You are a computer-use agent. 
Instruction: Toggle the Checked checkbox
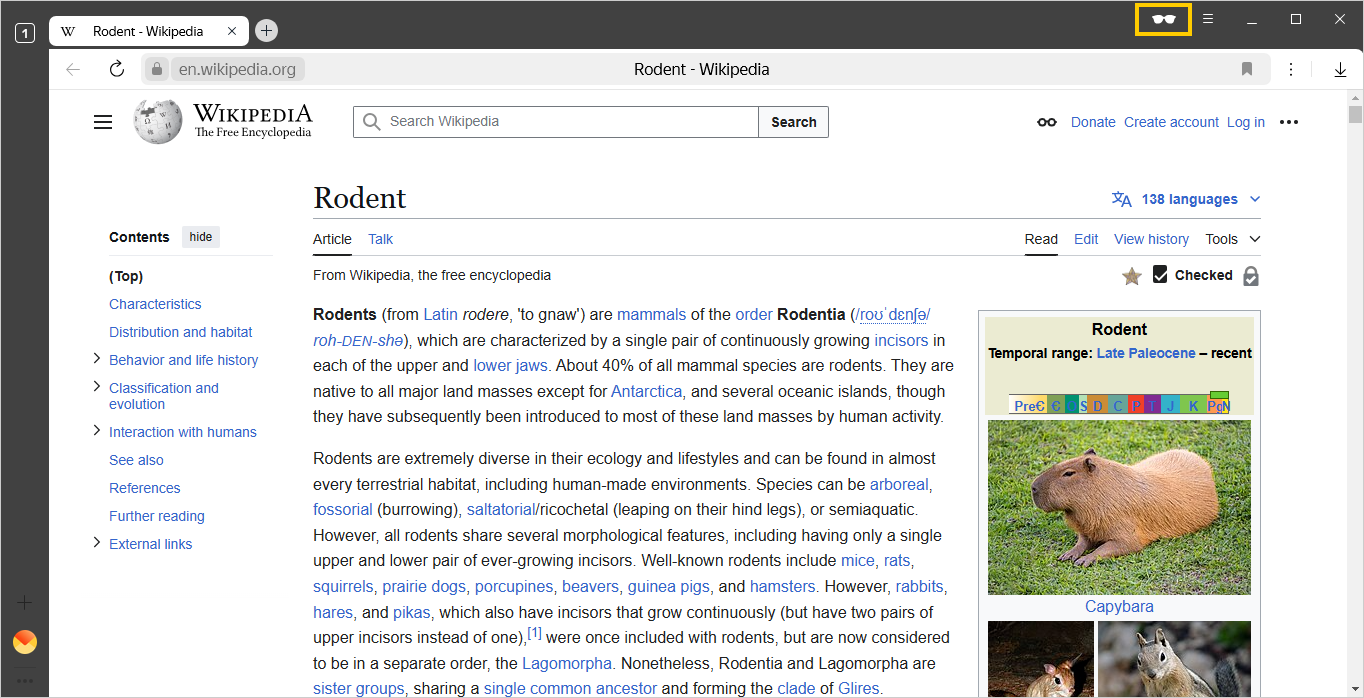(x=1160, y=275)
